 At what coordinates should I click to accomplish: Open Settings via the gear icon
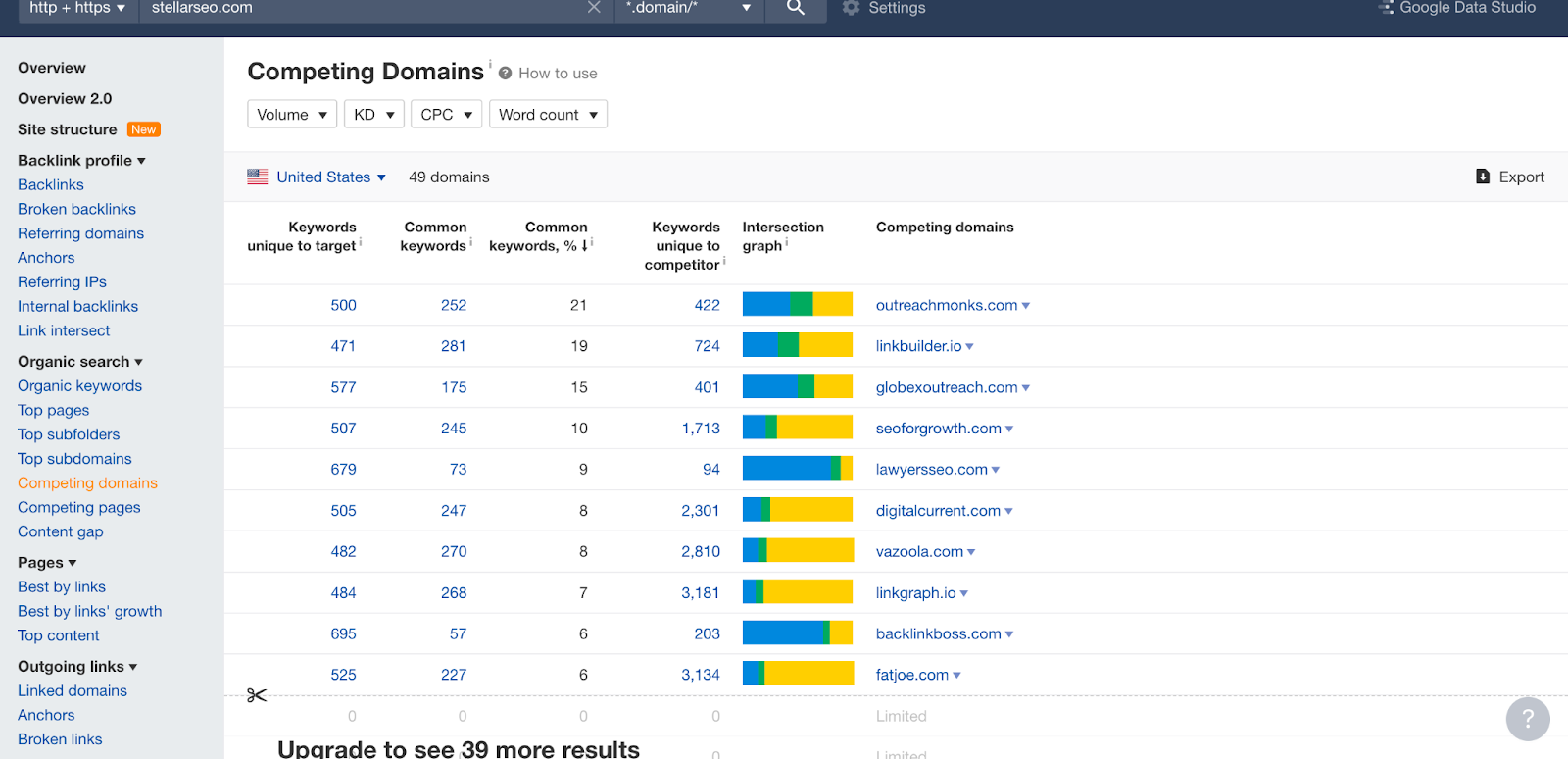pyautogui.click(x=851, y=8)
